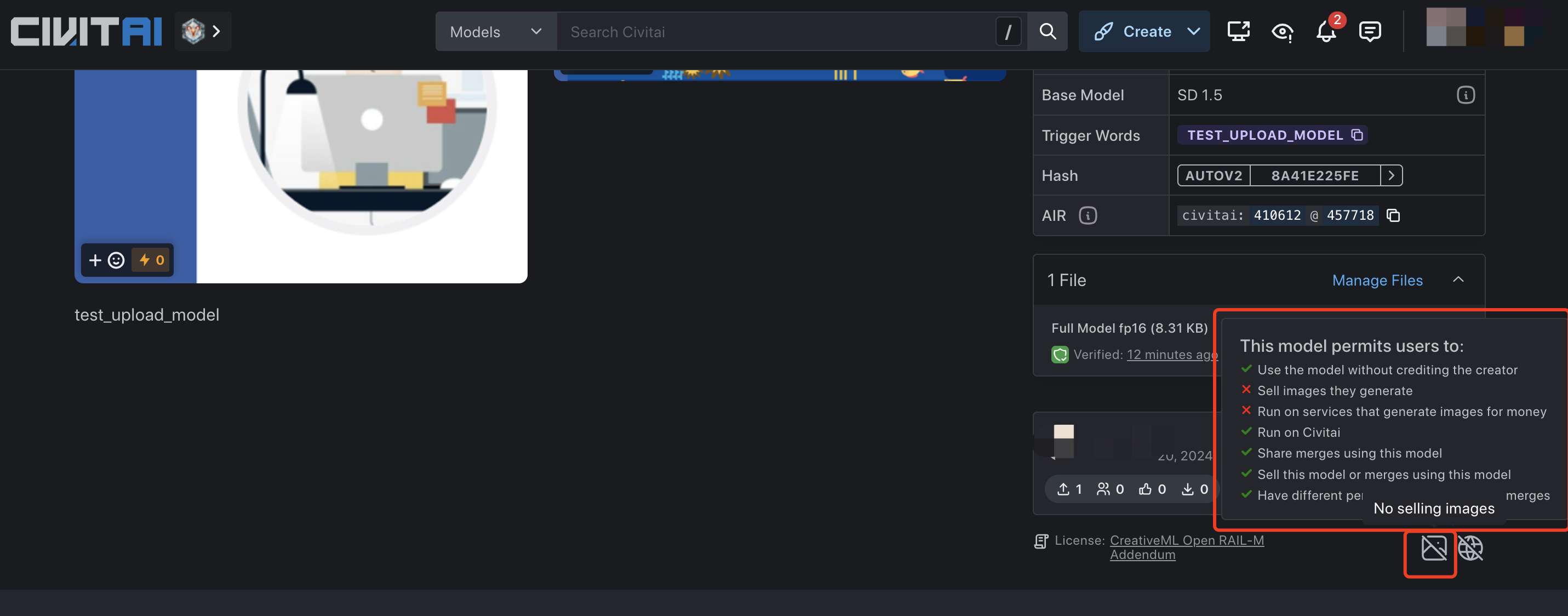The image size is (1568, 616).
Task: Open the Models search category dropdown
Action: click(x=495, y=32)
